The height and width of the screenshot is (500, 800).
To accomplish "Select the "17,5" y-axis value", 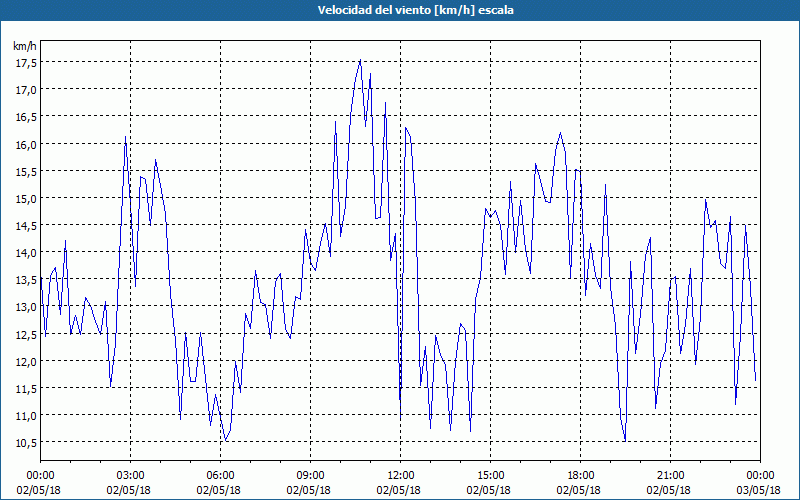I will pos(26,62).
